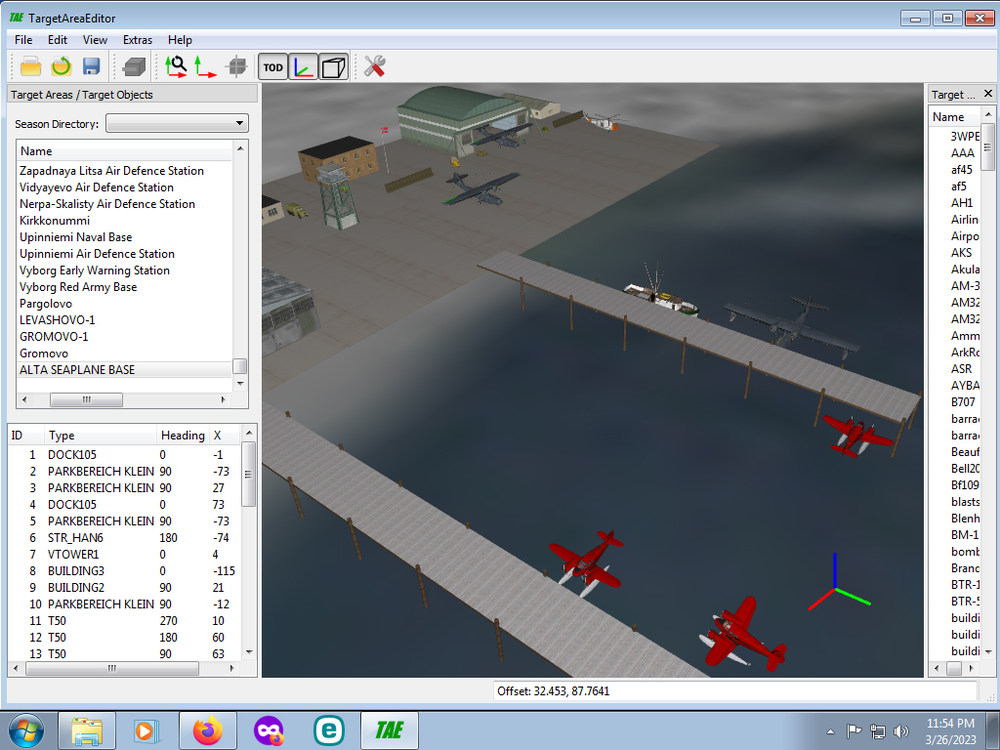This screenshot has height=750, width=1000.
Task: Click the volume speaker tray icon
Action: [901, 731]
